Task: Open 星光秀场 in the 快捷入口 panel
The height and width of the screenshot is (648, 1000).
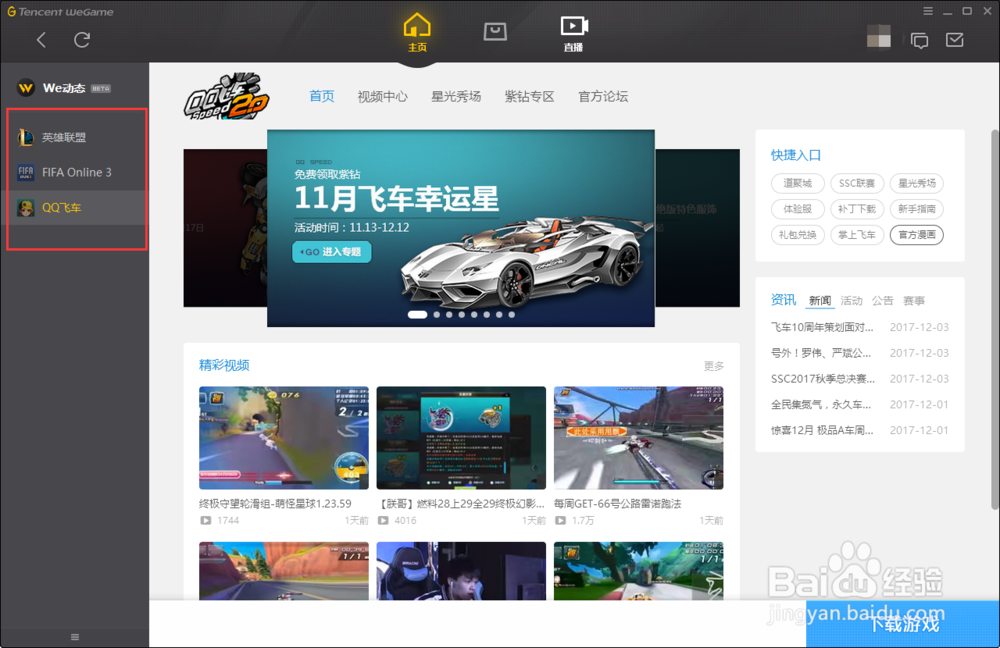Action: [x=916, y=183]
